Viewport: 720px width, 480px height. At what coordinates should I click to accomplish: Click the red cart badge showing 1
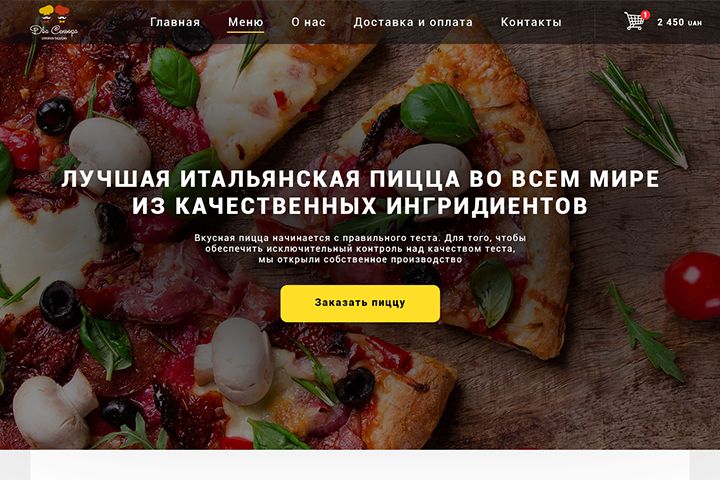pos(645,15)
